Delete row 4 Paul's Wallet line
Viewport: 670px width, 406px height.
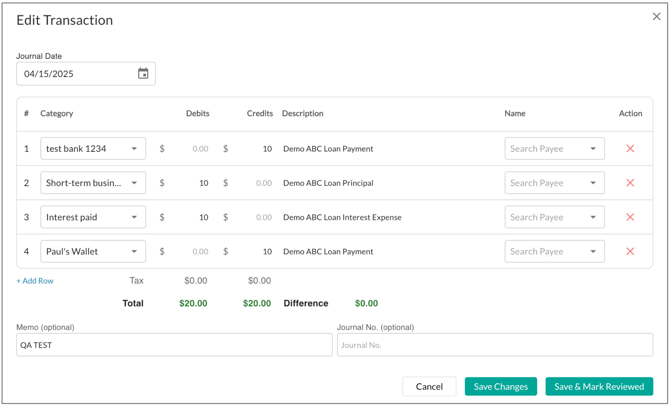click(x=630, y=251)
